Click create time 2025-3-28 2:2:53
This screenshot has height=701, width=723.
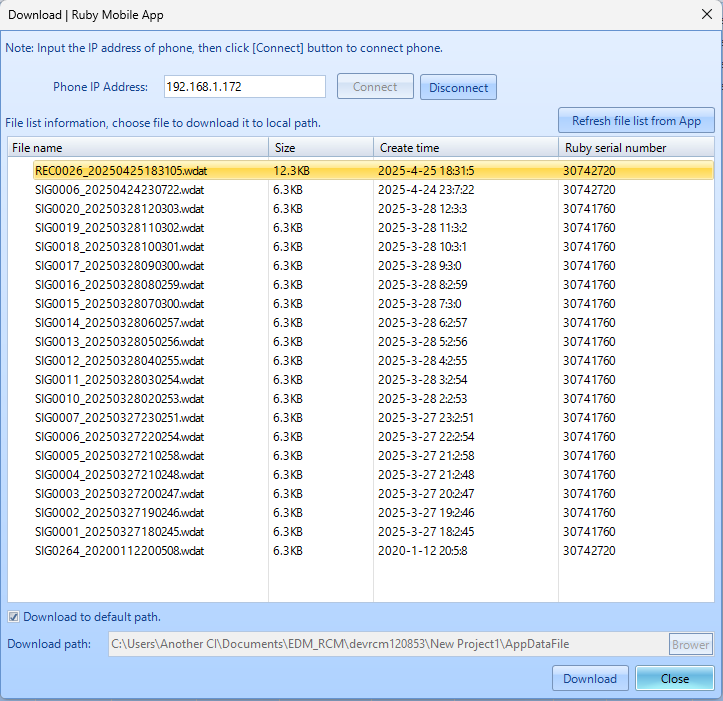tap(422, 398)
